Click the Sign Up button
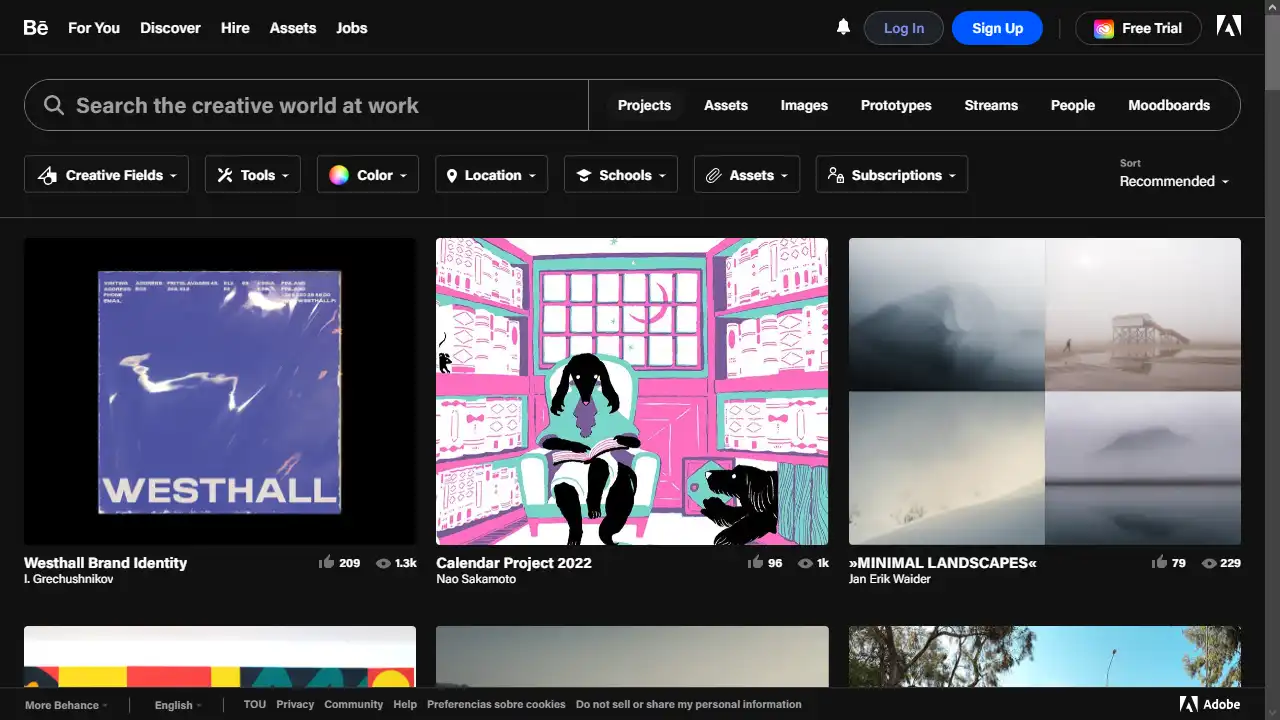The width and height of the screenshot is (1280, 720). tap(997, 28)
